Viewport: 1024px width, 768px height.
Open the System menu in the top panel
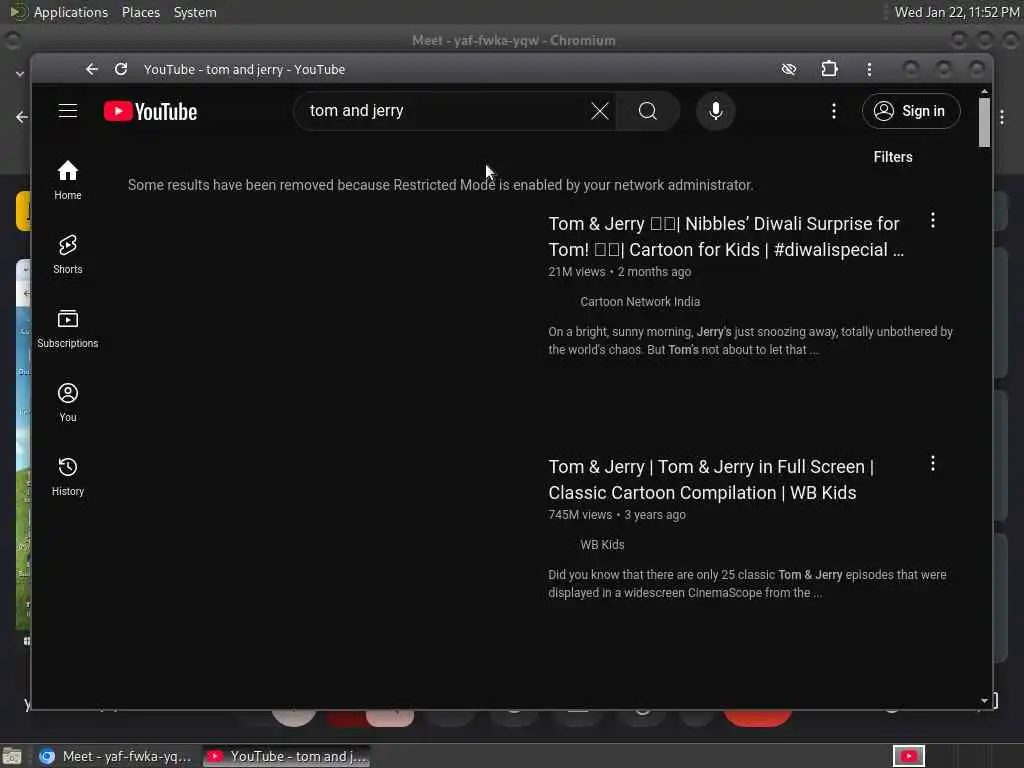[x=195, y=12]
